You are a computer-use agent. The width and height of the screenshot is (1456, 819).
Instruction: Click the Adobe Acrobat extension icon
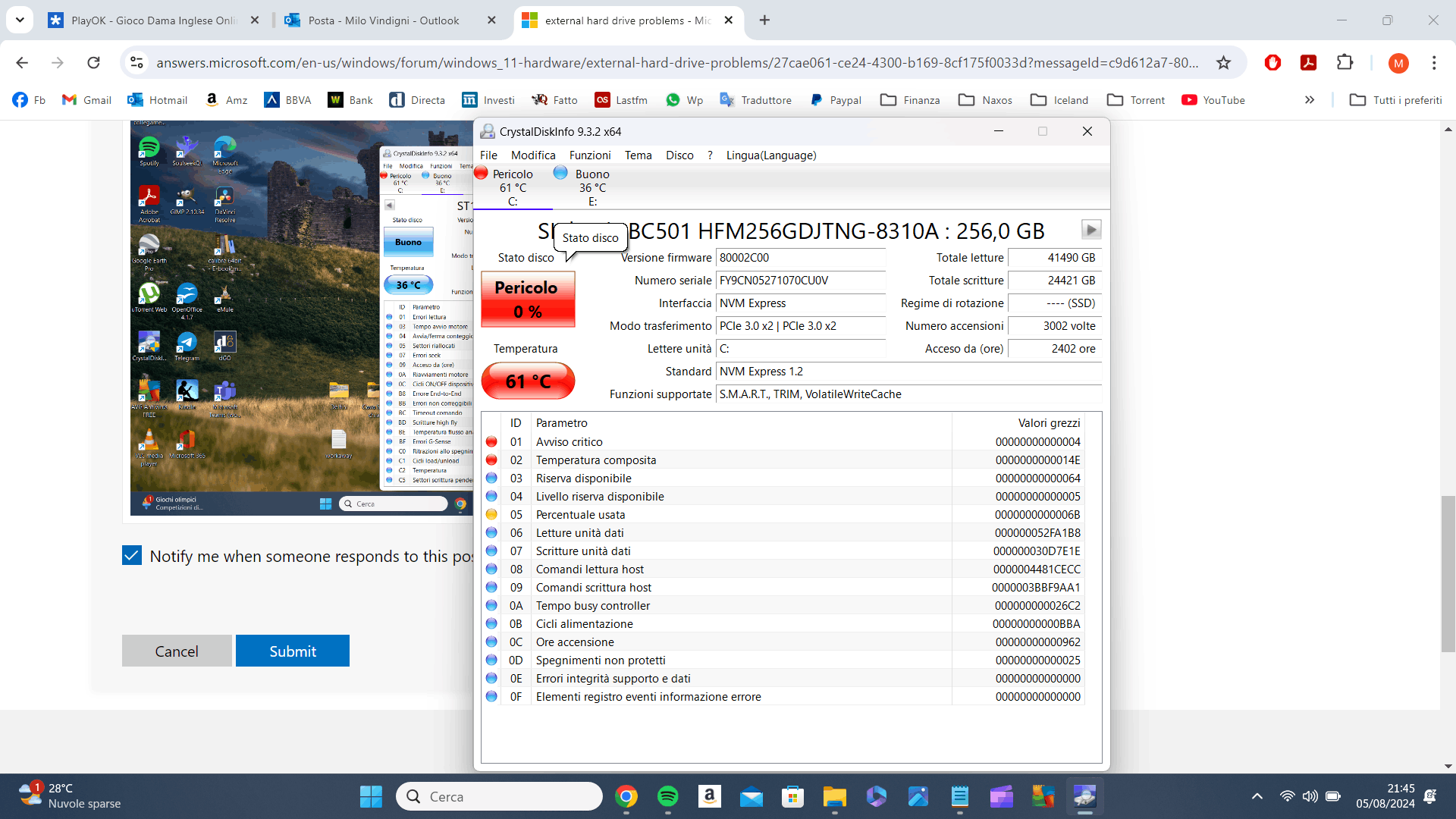(x=1308, y=63)
